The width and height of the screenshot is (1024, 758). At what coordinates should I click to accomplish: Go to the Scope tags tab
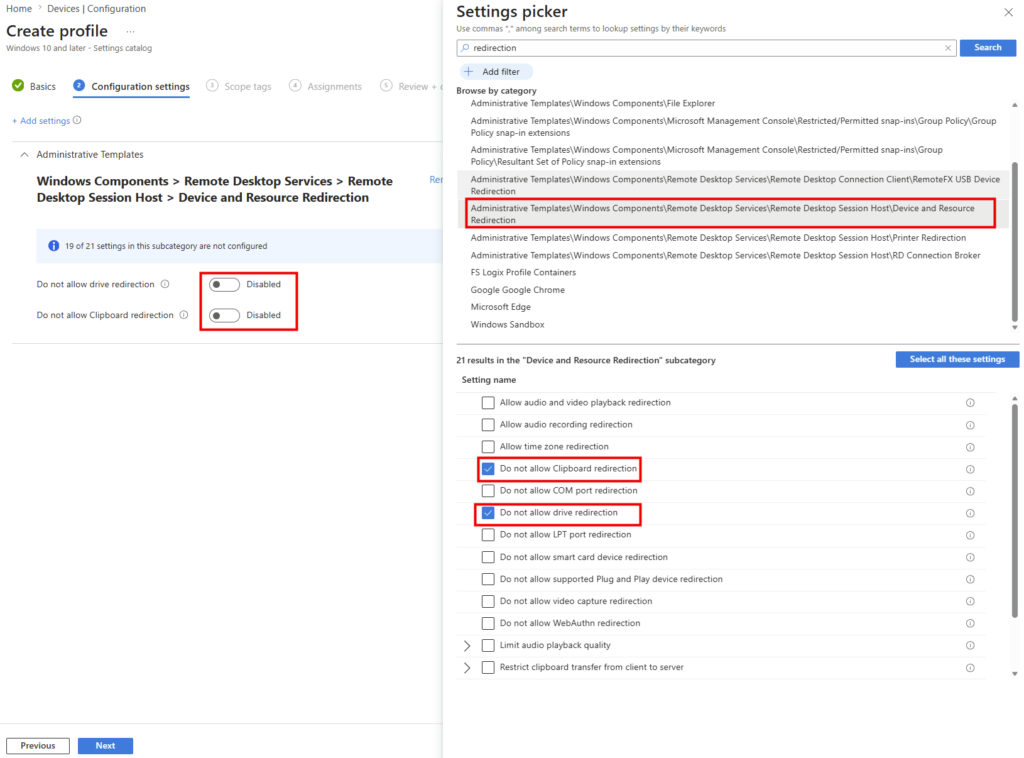238,86
